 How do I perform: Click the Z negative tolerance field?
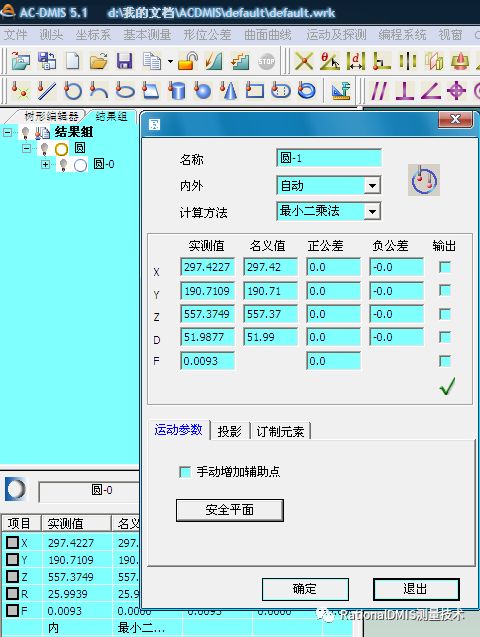(x=396, y=314)
